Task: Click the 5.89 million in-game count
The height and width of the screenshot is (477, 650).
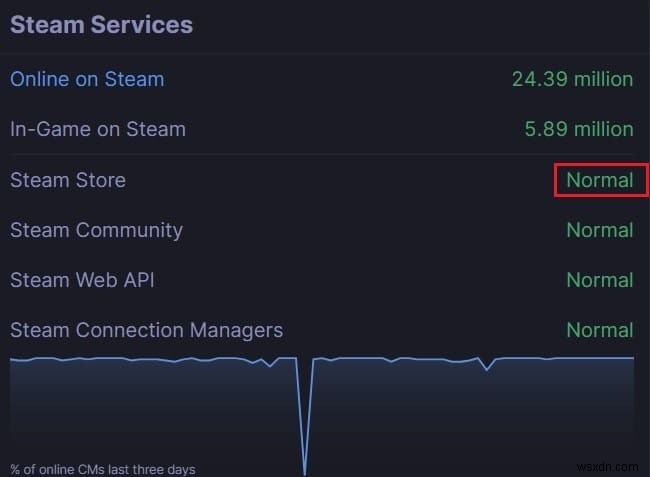Action: pos(579,129)
